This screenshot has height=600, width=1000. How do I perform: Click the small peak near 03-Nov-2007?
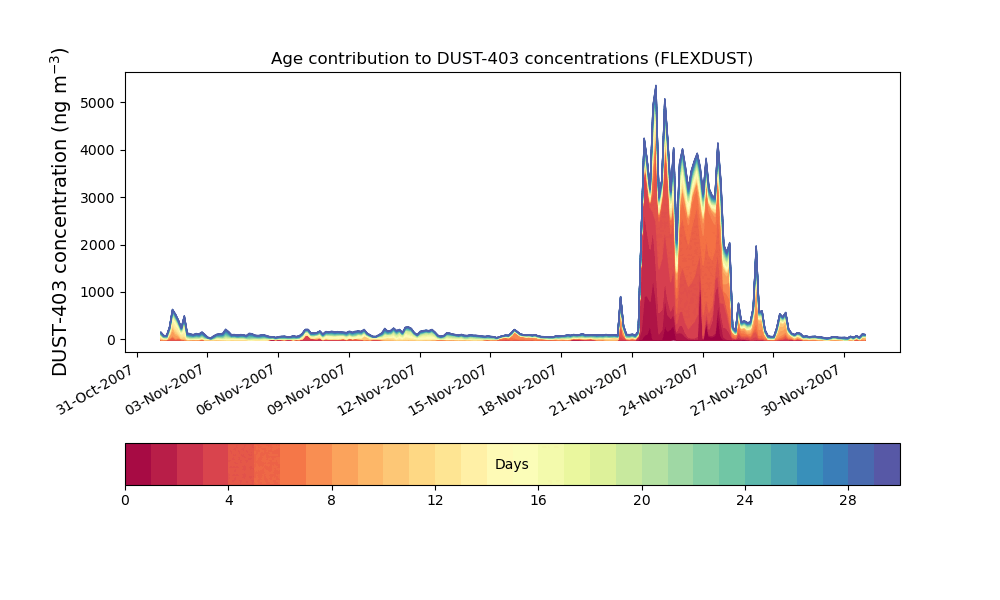(x=173, y=311)
